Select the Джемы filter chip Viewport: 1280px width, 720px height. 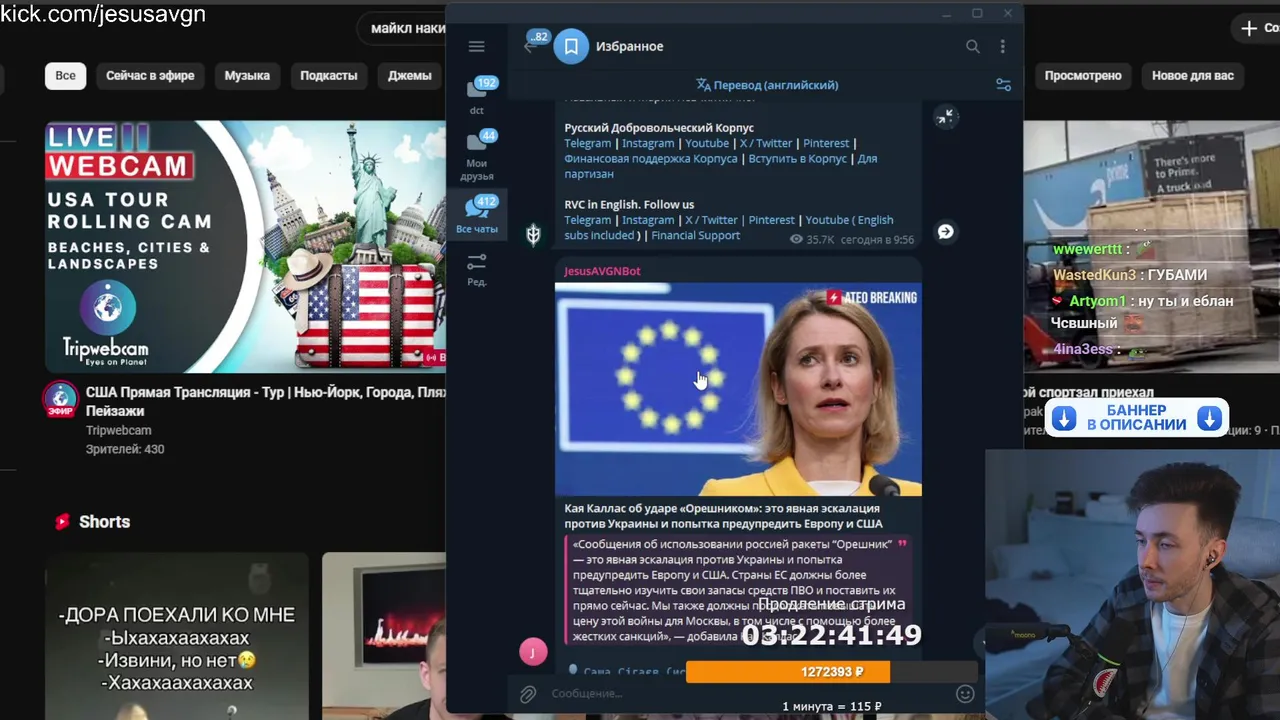(x=409, y=76)
